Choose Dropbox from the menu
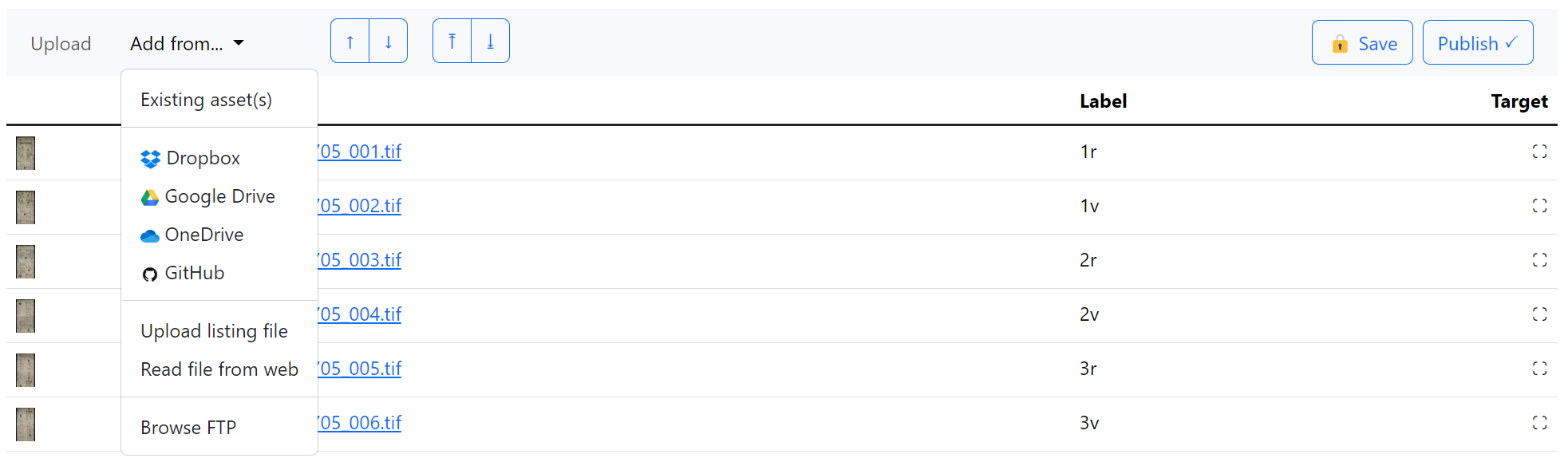 (x=203, y=158)
